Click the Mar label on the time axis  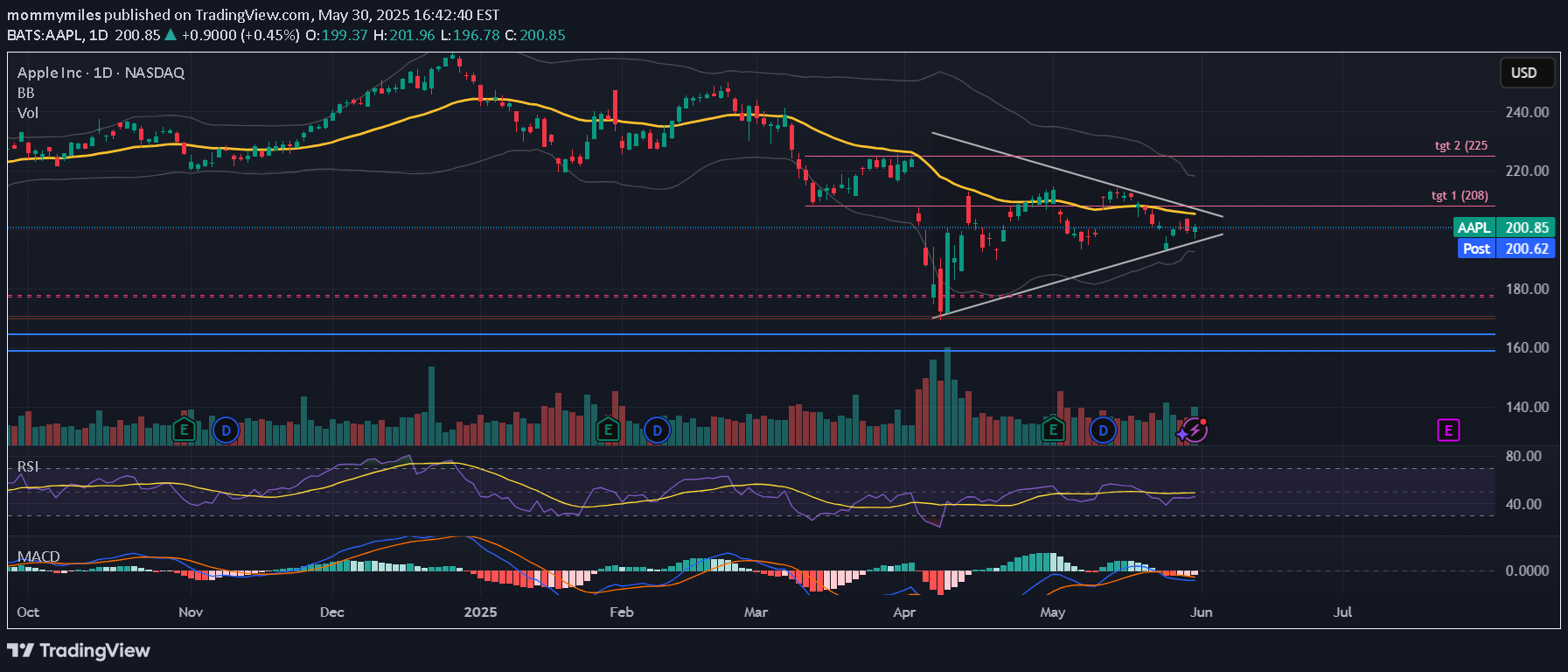coord(756,612)
